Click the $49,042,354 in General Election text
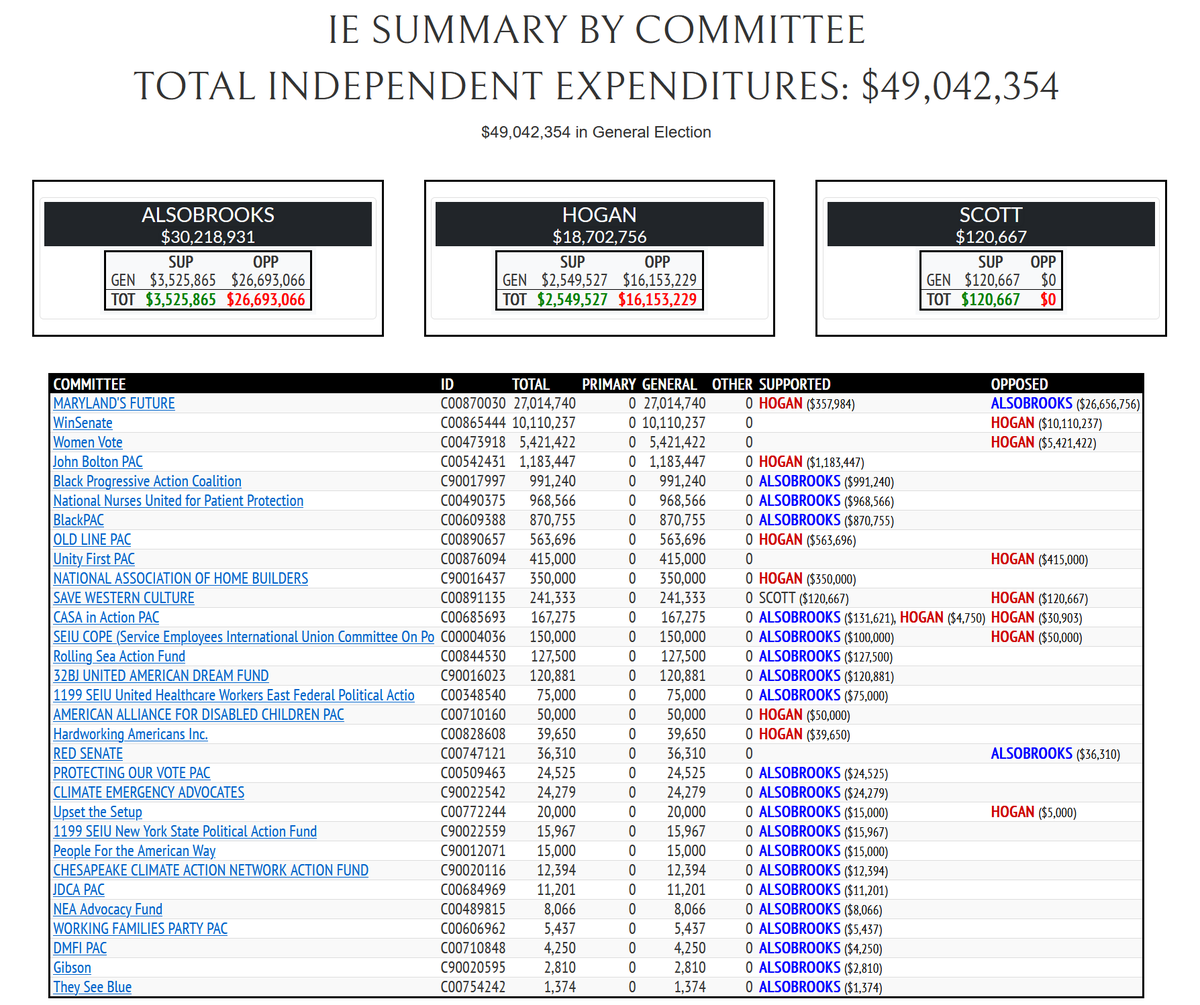 click(x=596, y=132)
